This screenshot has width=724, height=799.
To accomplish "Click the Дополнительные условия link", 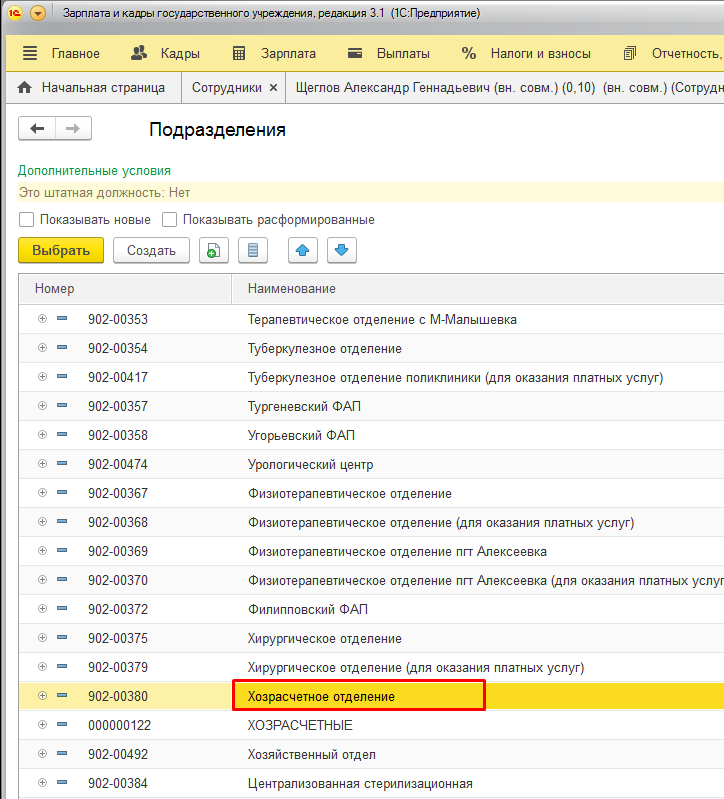I will click(x=94, y=171).
